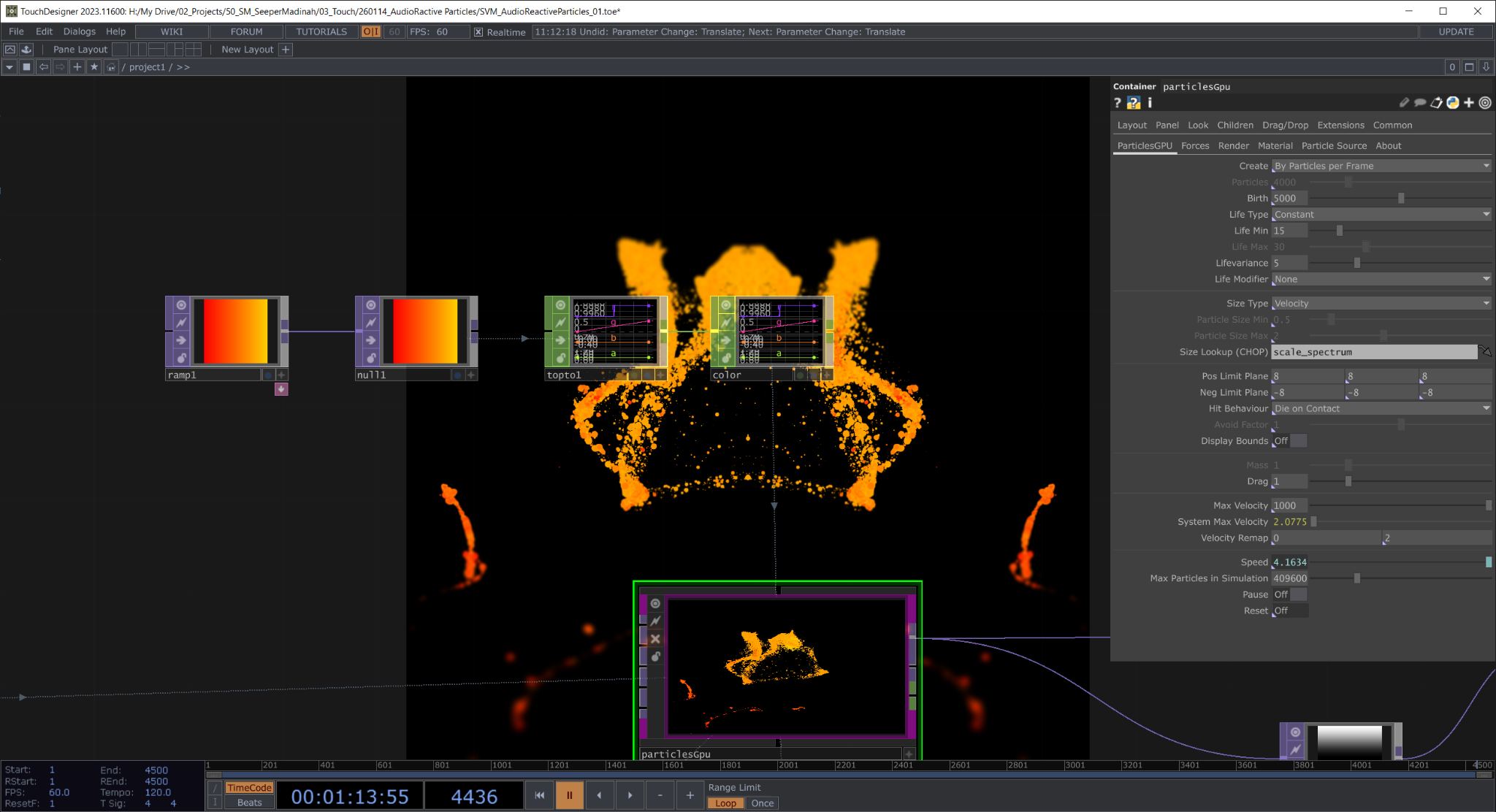Screen dimensions: 1496x812
Task: Adjust the Birth parameter slider
Action: 1400,199
